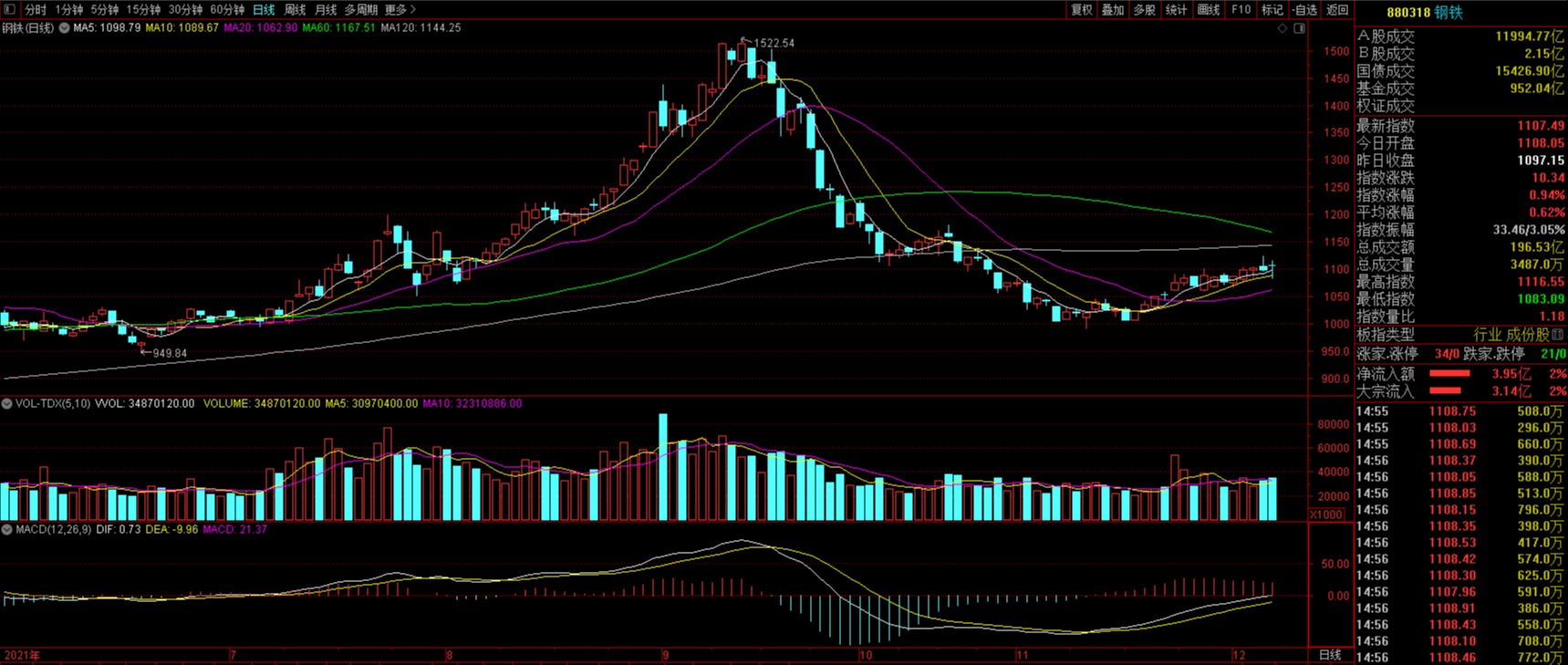
Task: Open the 多周期 multi-period tab
Action: [360, 9]
